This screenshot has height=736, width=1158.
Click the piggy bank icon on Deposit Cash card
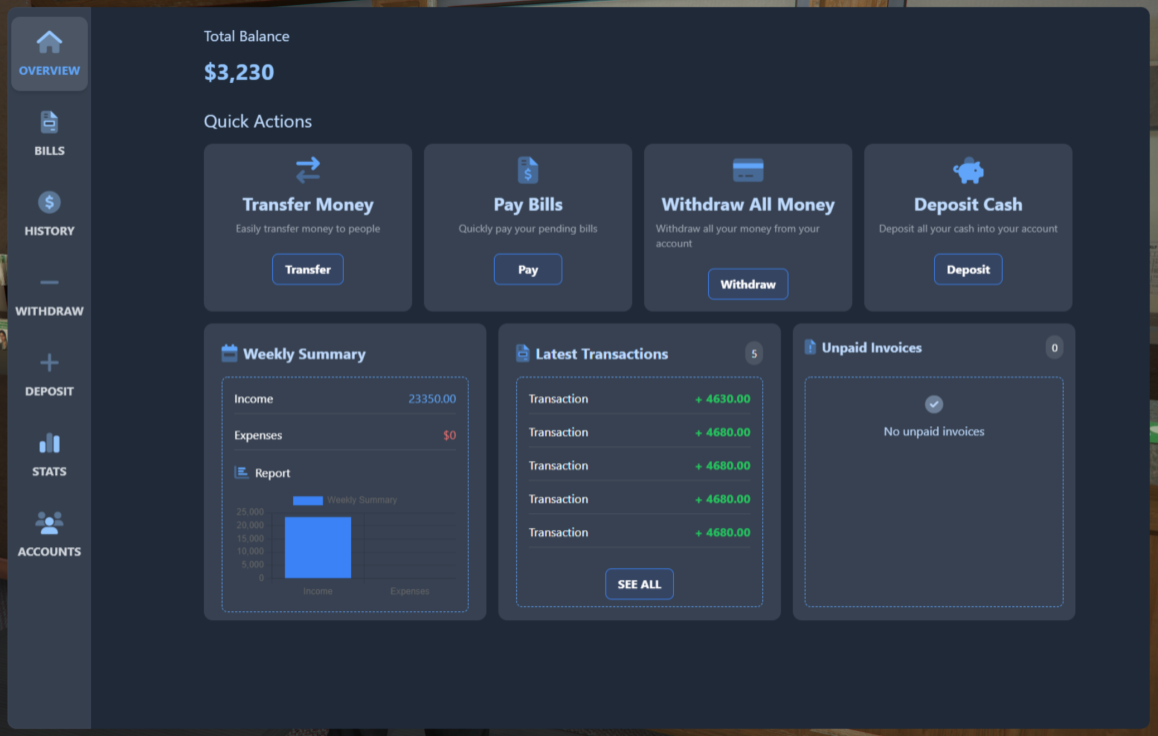(967, 169)
